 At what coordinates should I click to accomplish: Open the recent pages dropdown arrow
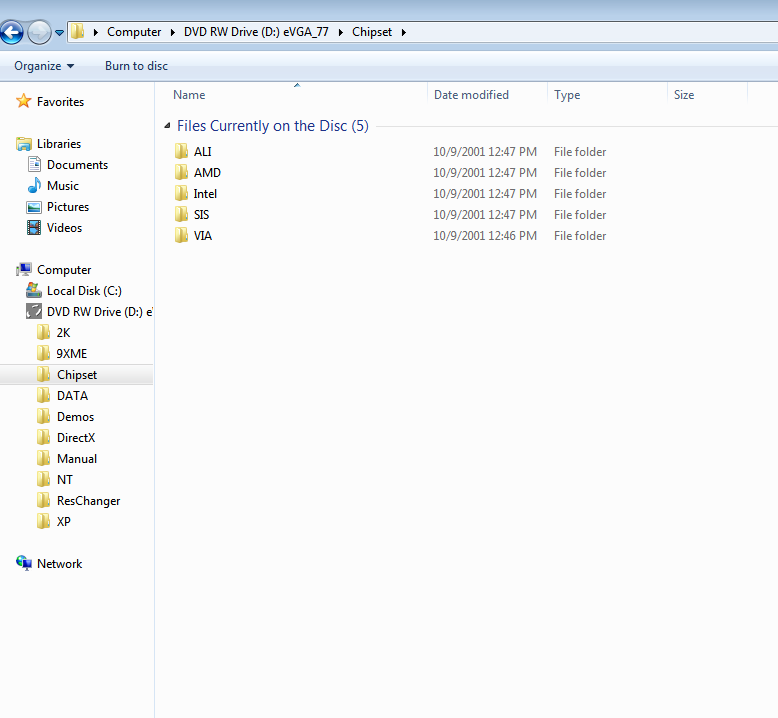coord(59,32)
